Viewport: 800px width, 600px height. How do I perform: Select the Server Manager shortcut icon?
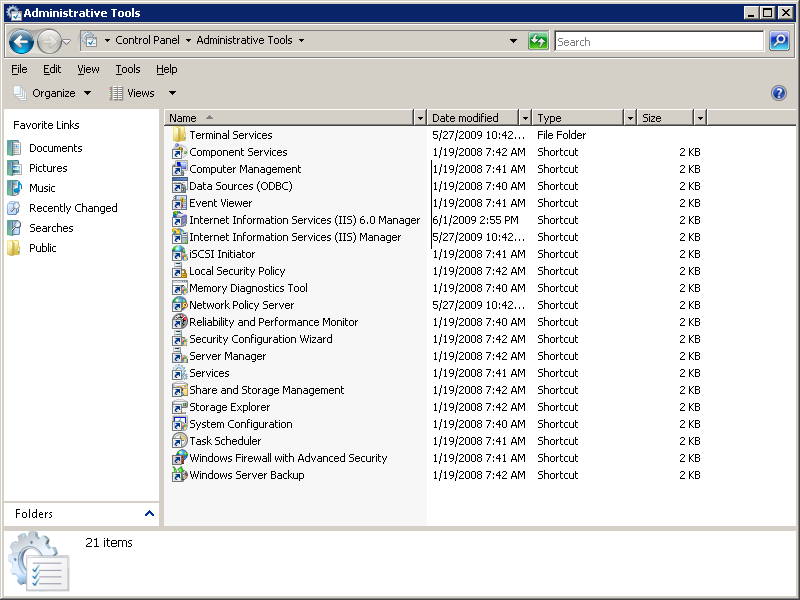coord(180,356)
